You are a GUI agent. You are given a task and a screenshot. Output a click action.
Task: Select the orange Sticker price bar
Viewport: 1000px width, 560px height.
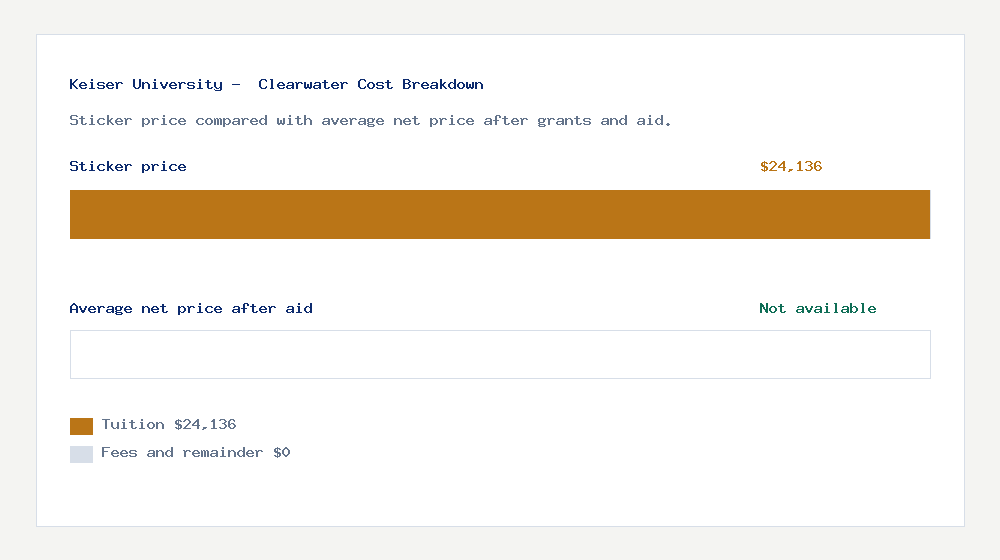500,214
